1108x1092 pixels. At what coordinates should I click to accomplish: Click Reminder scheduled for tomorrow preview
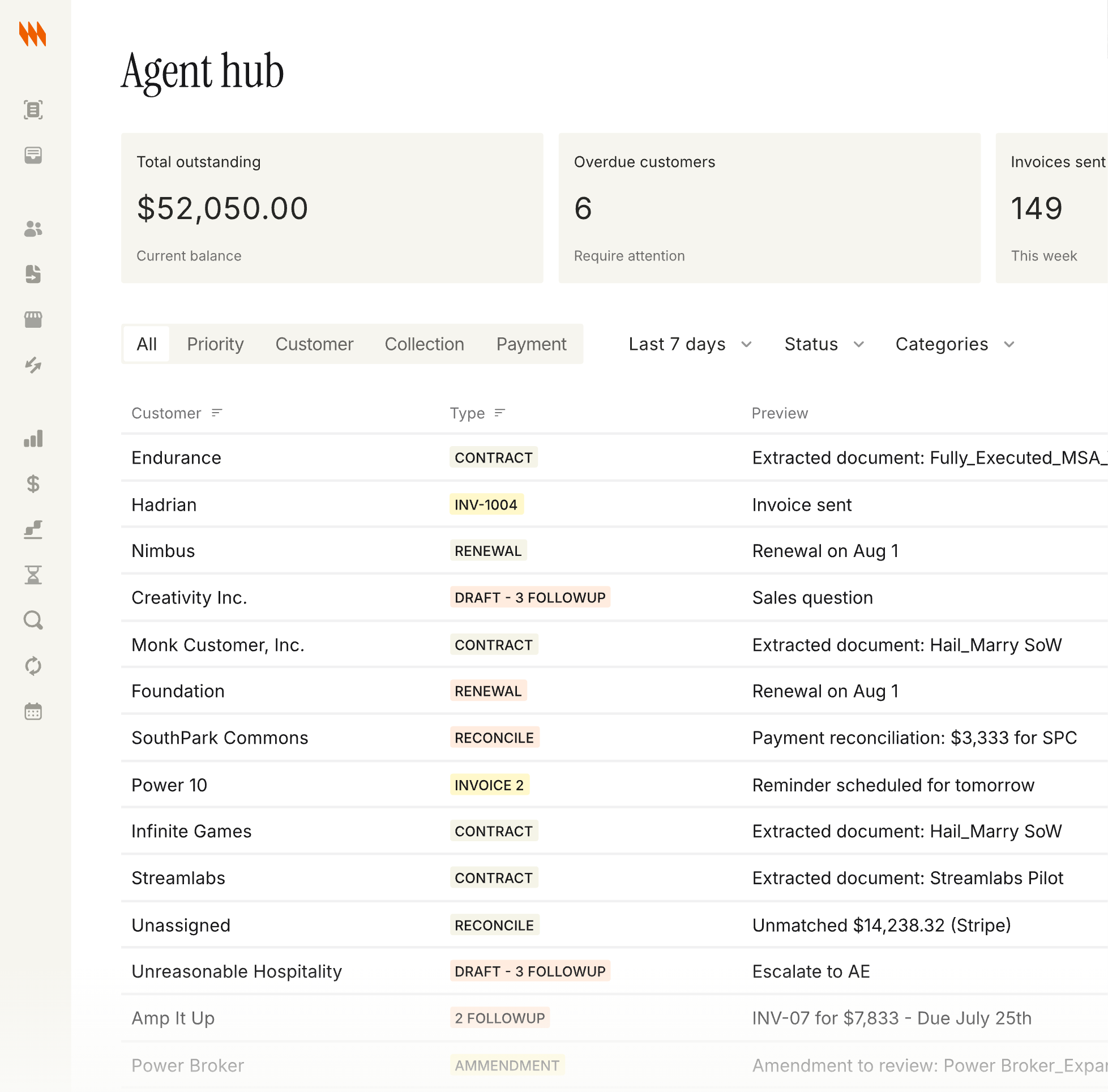pyautogui.click(x=893, y=785)
